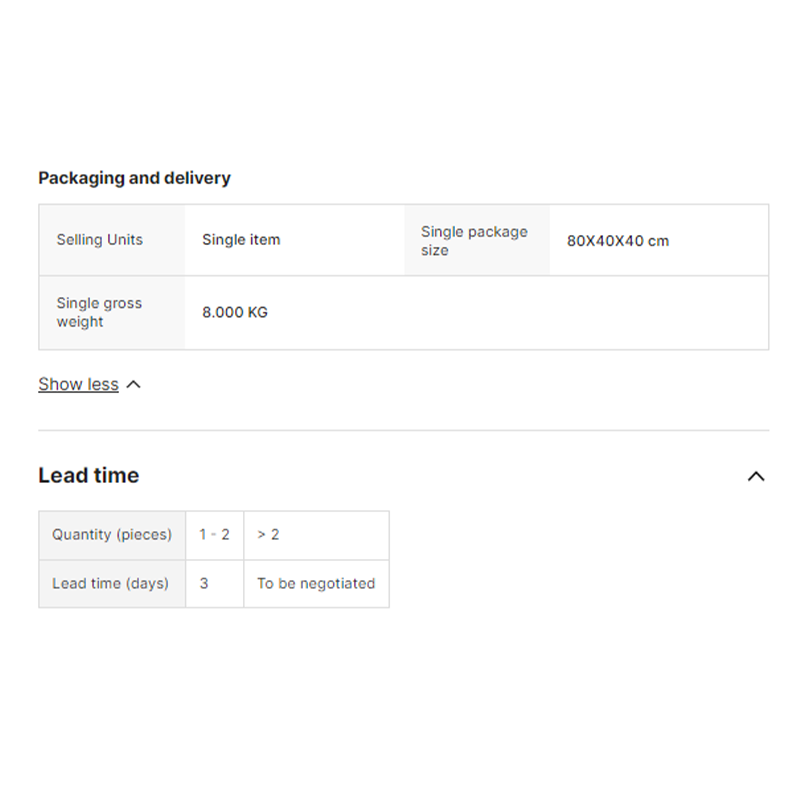Select the 1 - 2 quantity cell

point(214,535)
